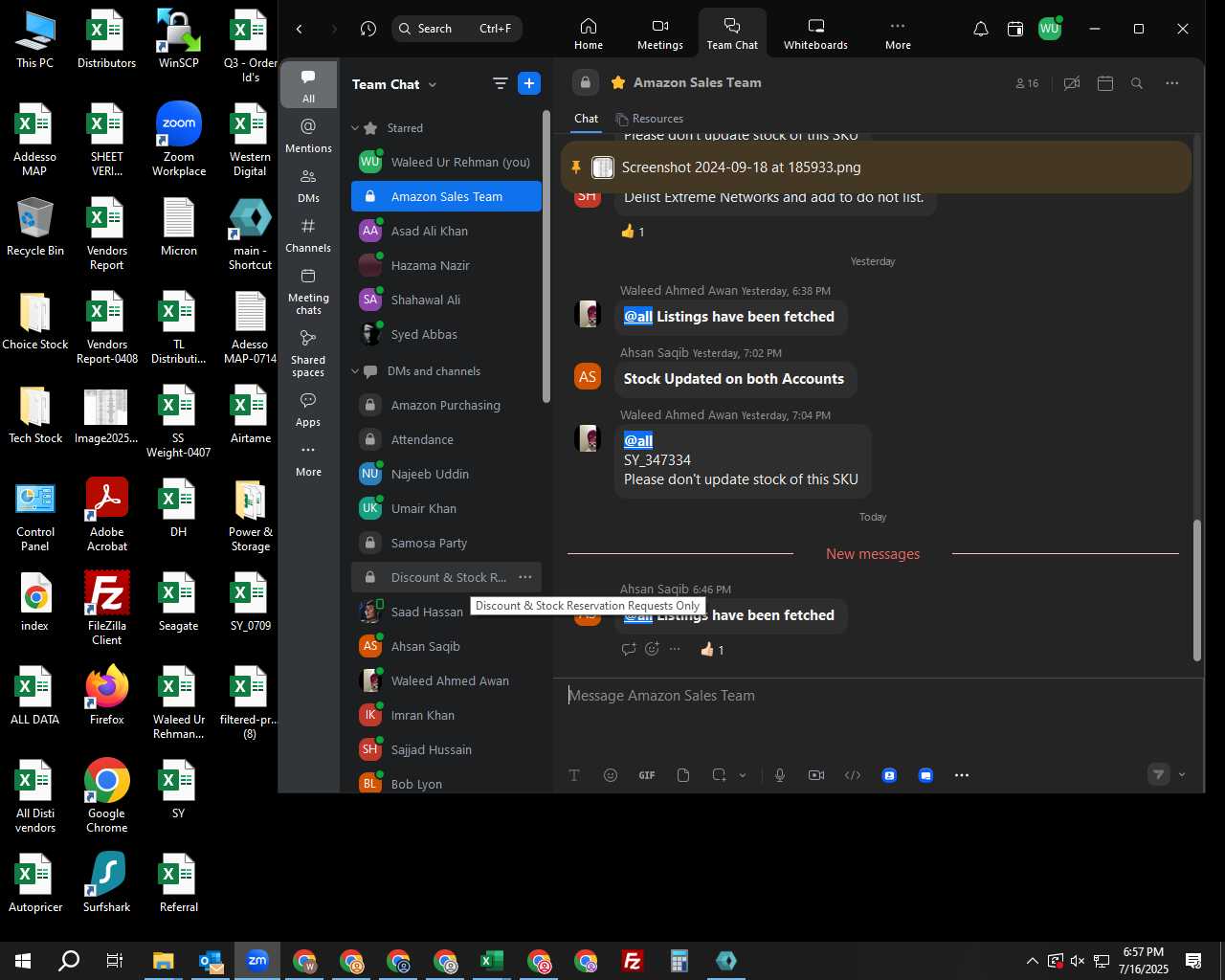Screen dimensions: 1225x980
Task: Click the chat list filter icon
Action: click(500, 83)
